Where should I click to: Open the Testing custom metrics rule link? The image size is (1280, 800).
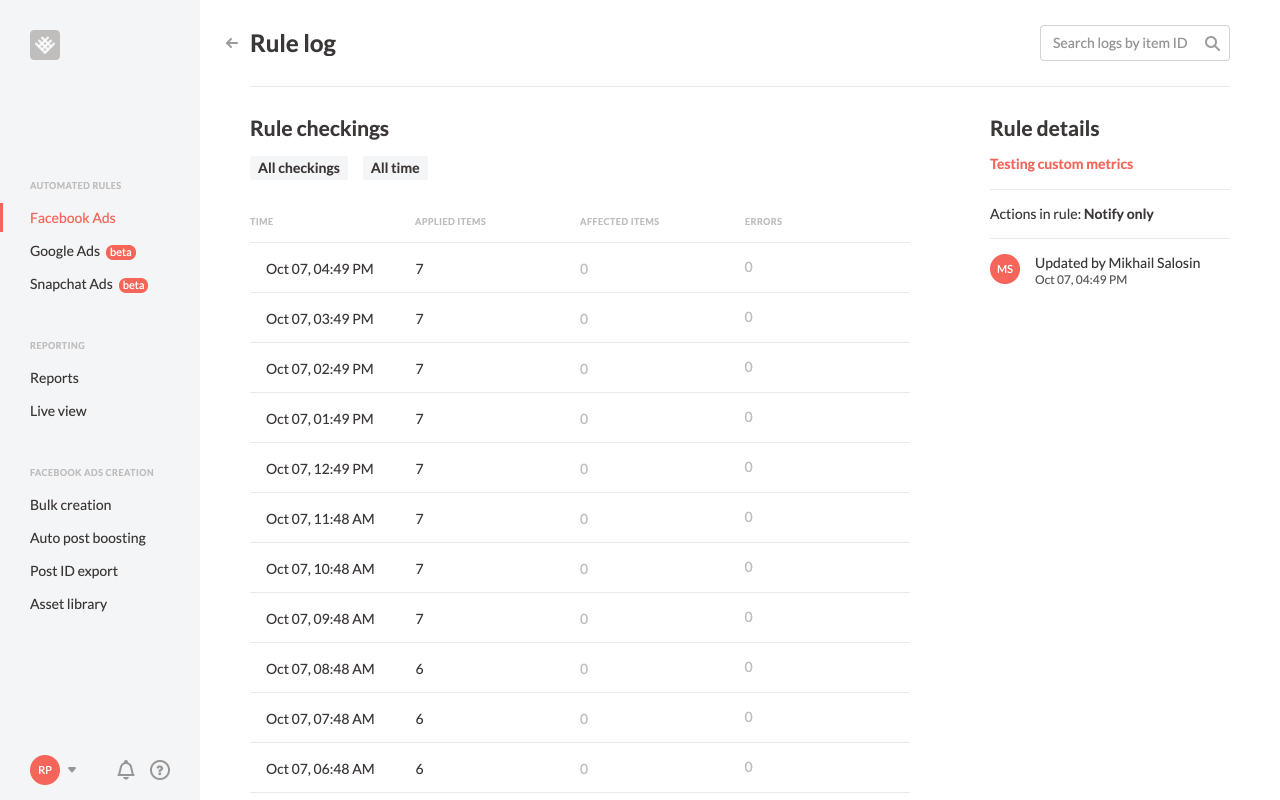(x=1061, y=164)
